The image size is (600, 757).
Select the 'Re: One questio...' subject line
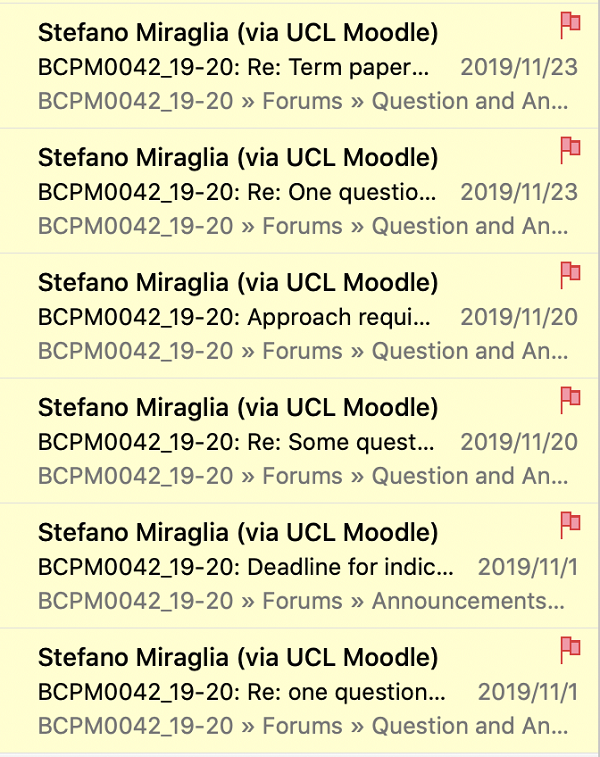tap(237, 192)
